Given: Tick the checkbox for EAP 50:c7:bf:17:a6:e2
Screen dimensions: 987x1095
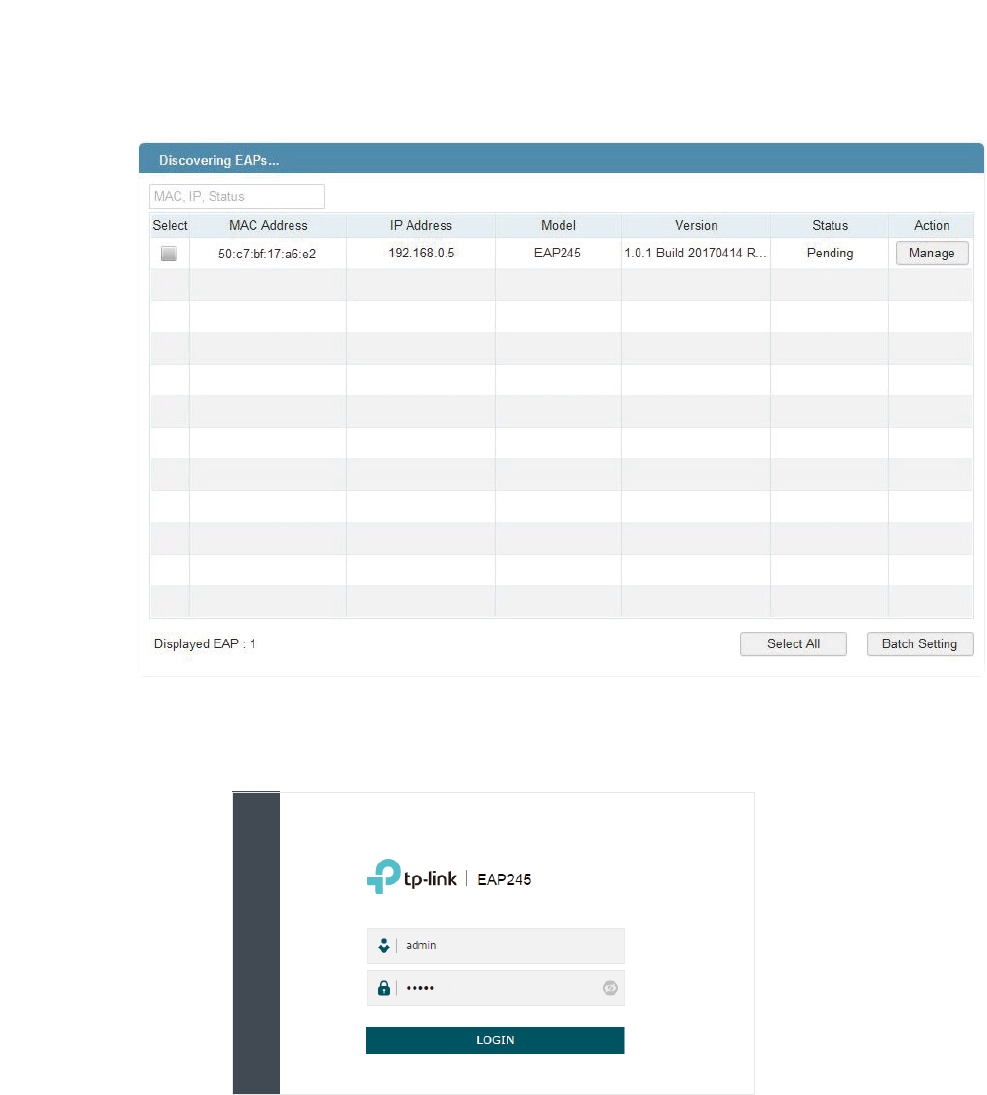Looking at the screenshot, I should 168,253.
